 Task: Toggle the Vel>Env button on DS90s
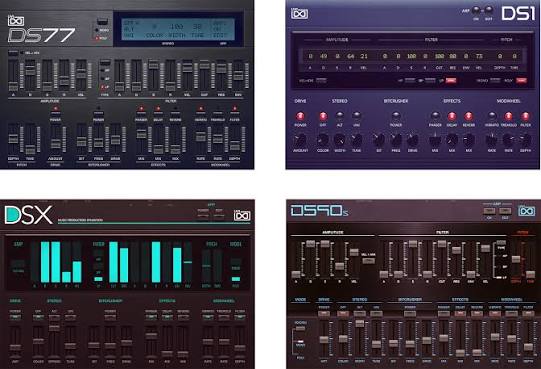click(x=368, y=261)
